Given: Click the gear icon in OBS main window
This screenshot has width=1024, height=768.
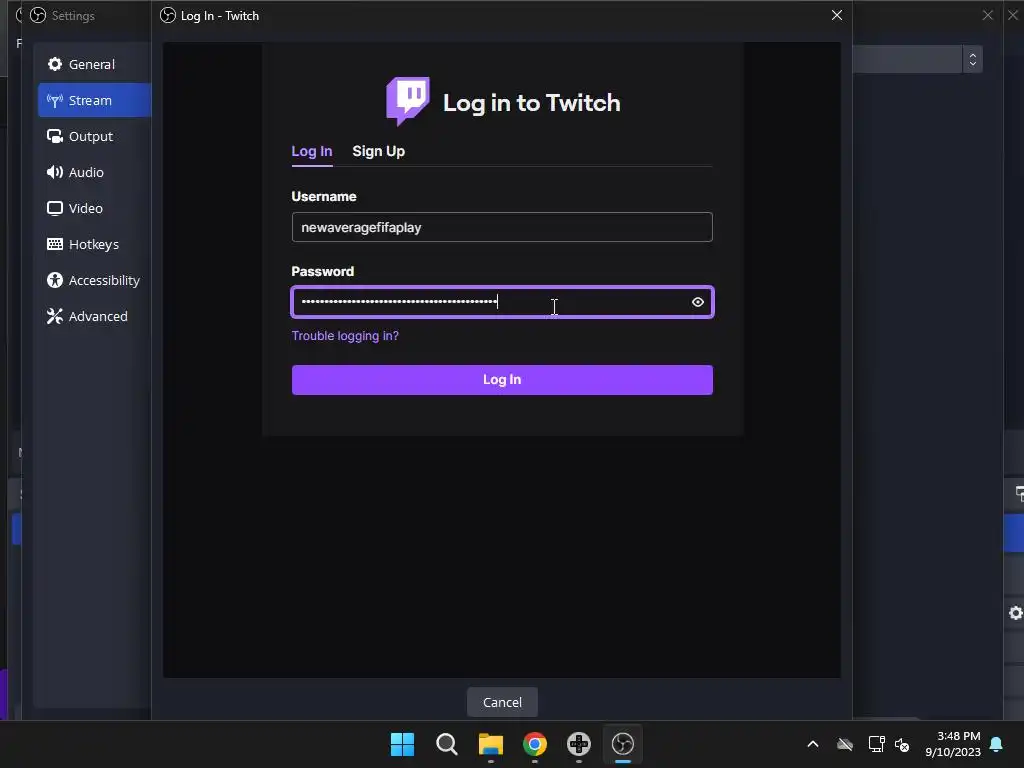Looking at the screenshot, I should coord(1016,613).
